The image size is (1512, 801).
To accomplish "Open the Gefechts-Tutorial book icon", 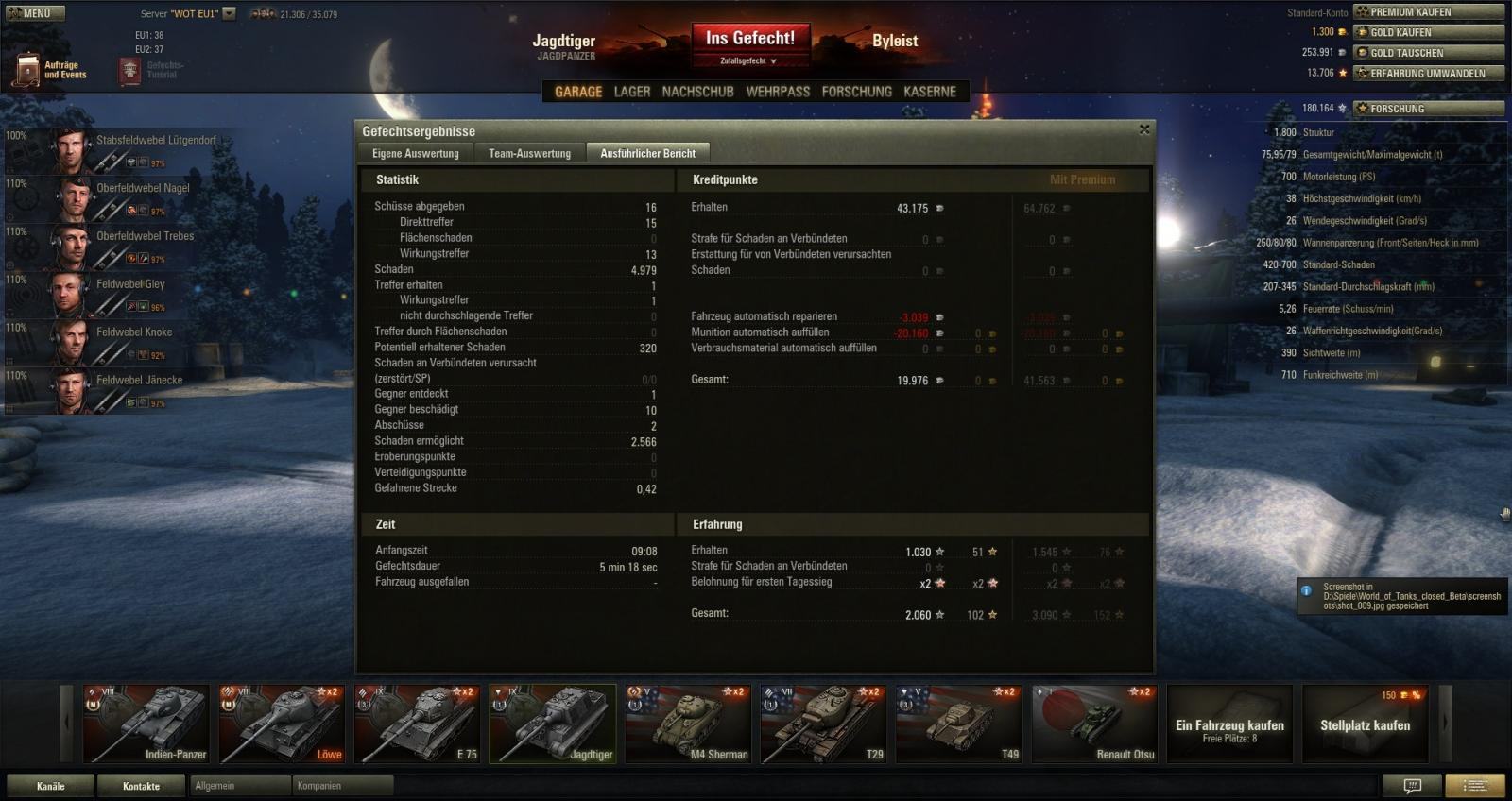I will [130, 71].
